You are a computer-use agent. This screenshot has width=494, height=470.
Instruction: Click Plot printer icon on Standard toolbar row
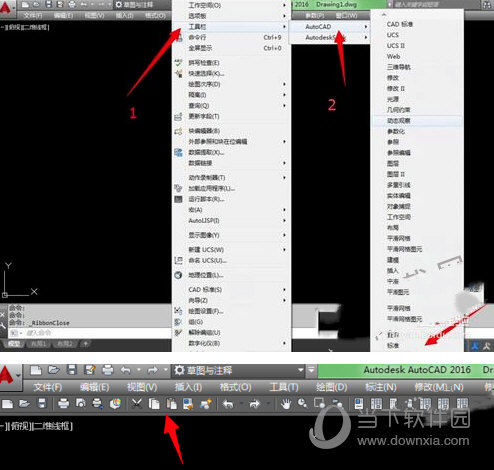63,404
